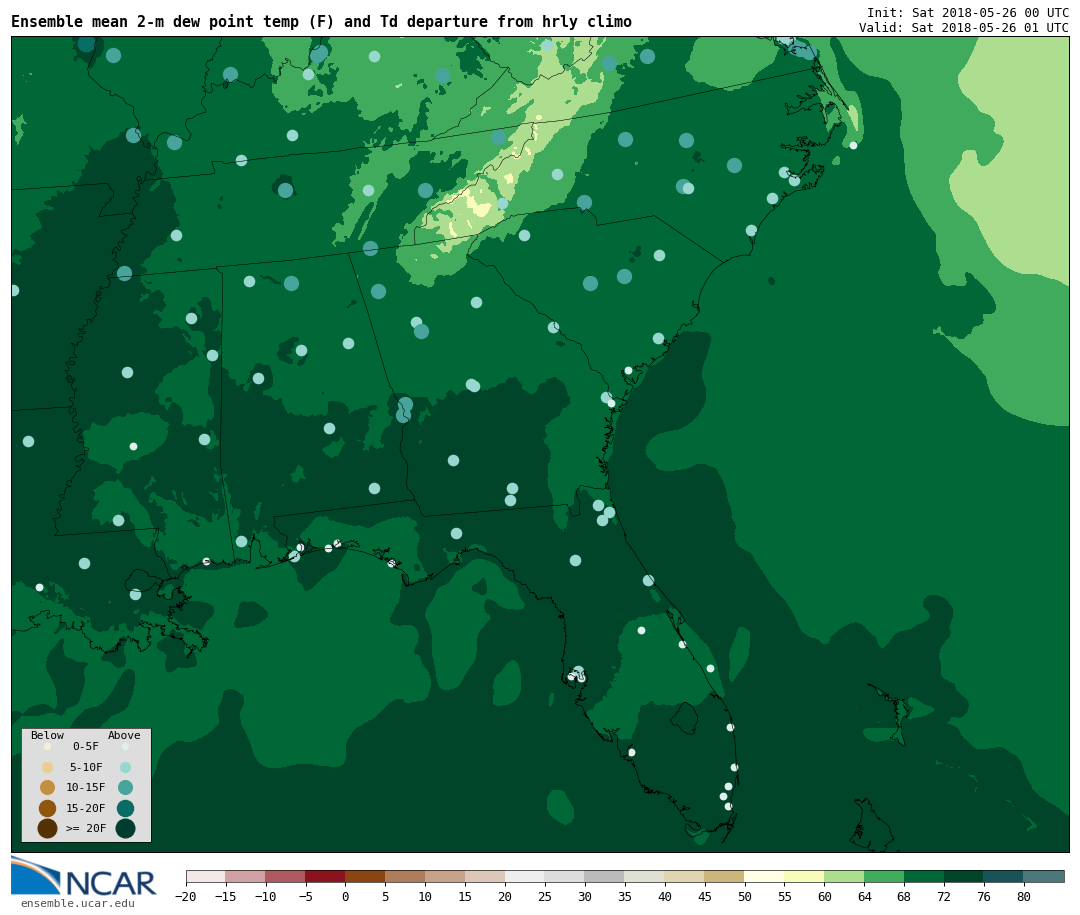
Task: Click the 'Above' legend heading
Action: tap(124, 735)
